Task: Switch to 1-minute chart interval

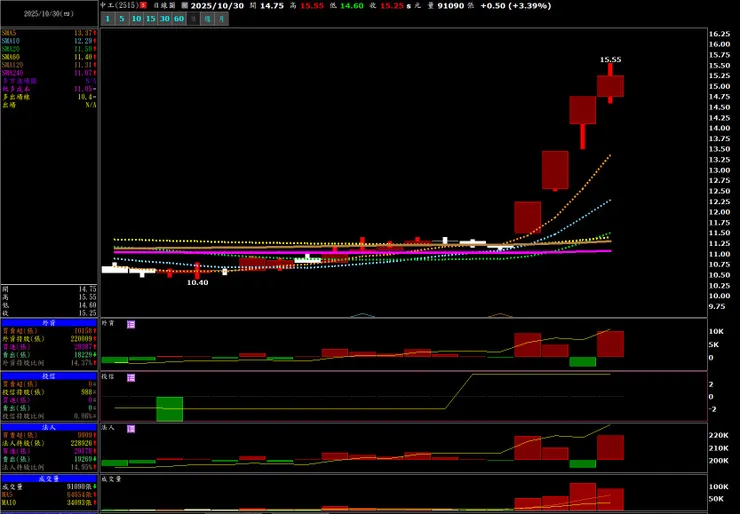Action: tap(108, 19)
